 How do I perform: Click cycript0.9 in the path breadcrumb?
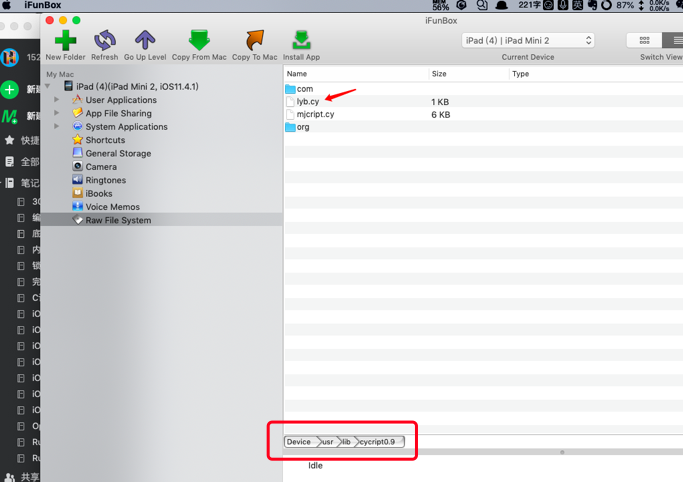[379, 442]
